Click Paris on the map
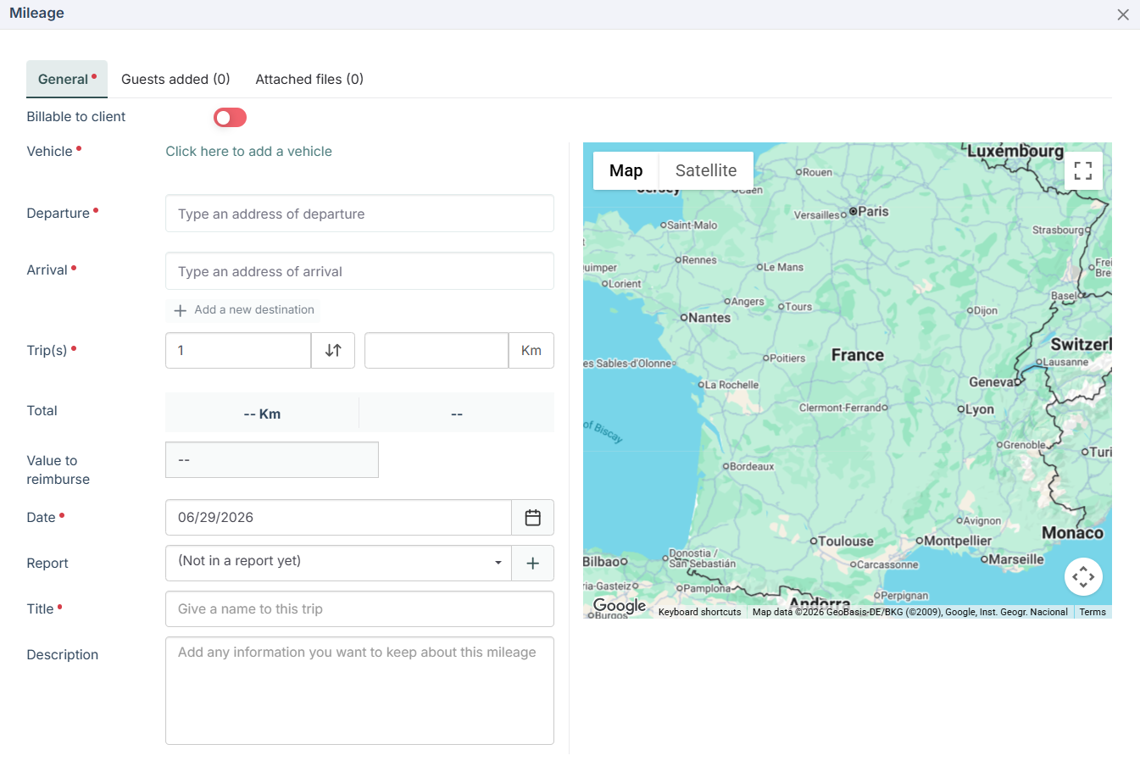1140x761 pixels. pyautogui.click(x=869, y=212)
